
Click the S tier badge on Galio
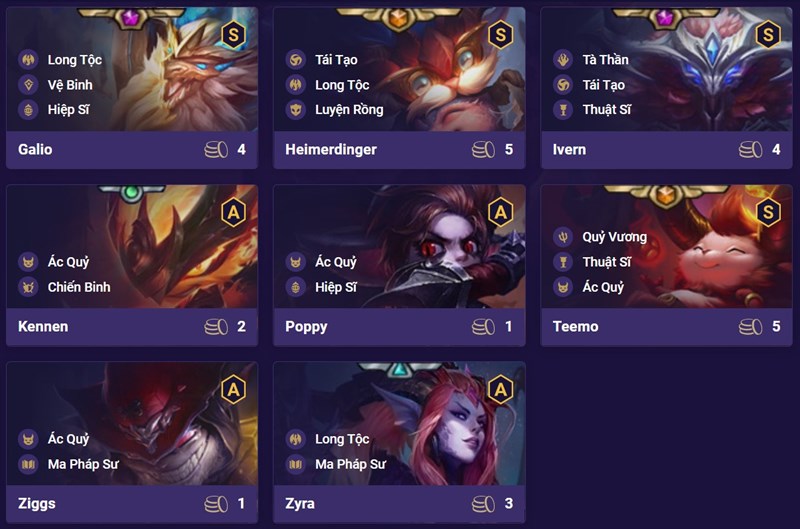233,35
